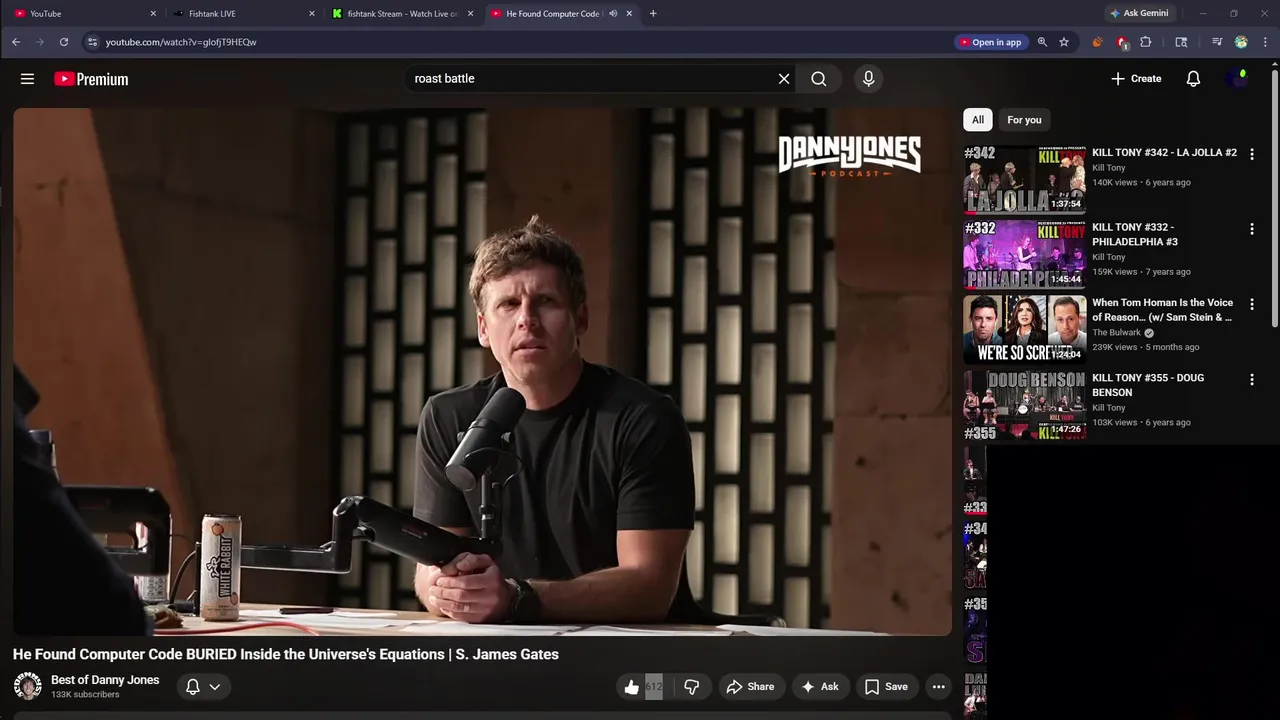The height and width of the screenshot is (720, 1280).
Task: Open YouTube notifications bell
Action: tap(1193, 79)
